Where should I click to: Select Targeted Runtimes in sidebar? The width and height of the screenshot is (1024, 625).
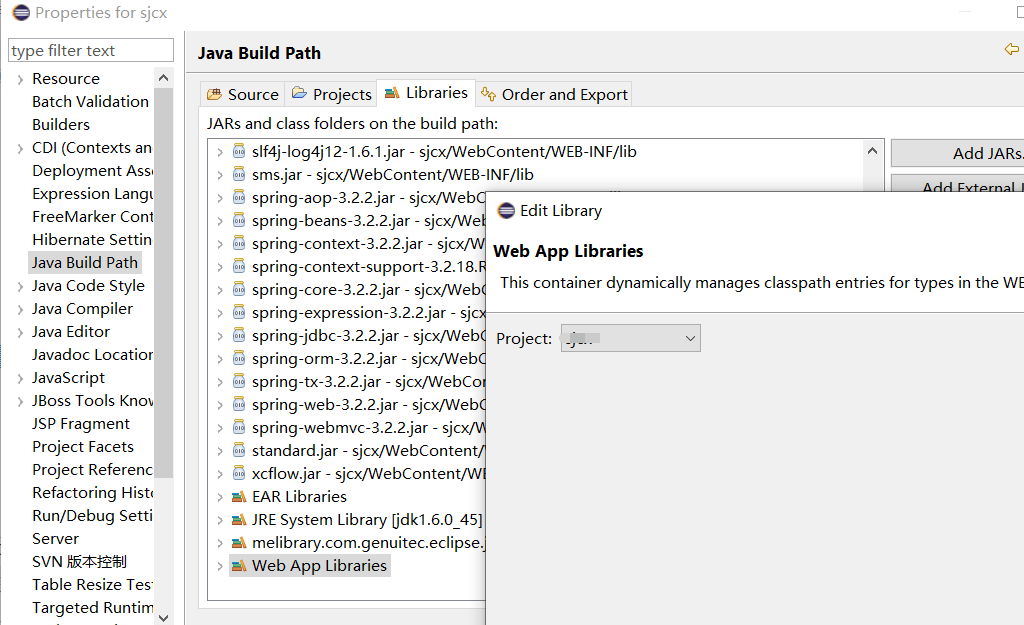click(x=92, y=607)
